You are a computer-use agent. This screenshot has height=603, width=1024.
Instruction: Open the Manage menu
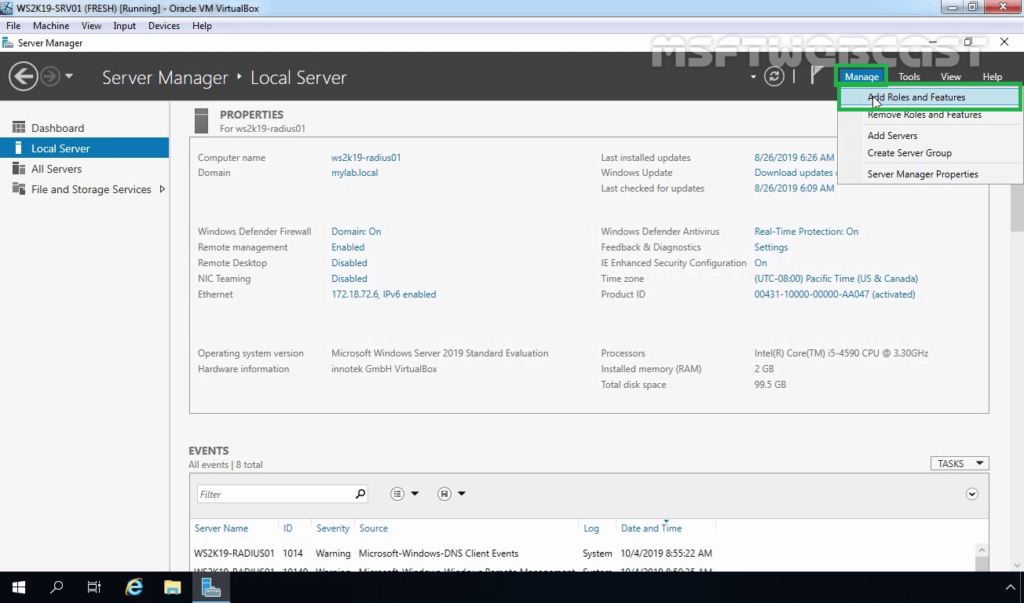point(861,76)
